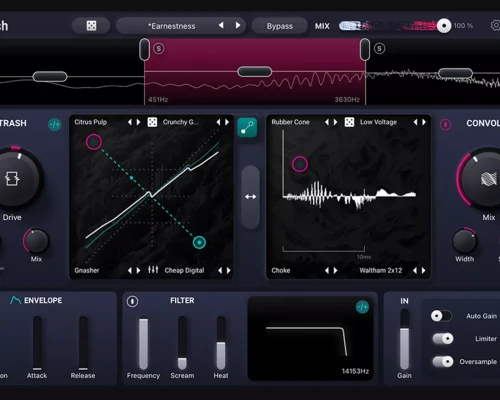Screen dimensions: 500x400
Task: Click the middle band gain handle
Action: click(255, 71)
